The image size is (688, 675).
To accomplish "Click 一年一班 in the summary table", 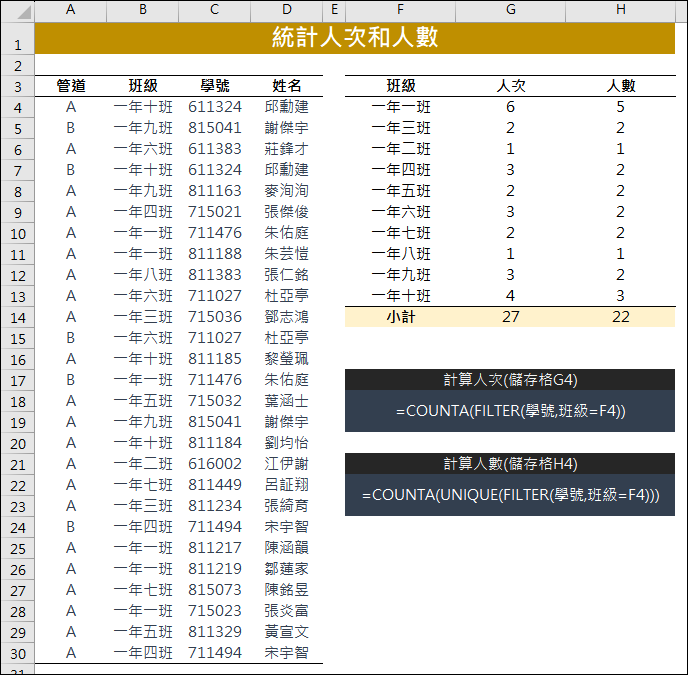I will click(401, 107).
